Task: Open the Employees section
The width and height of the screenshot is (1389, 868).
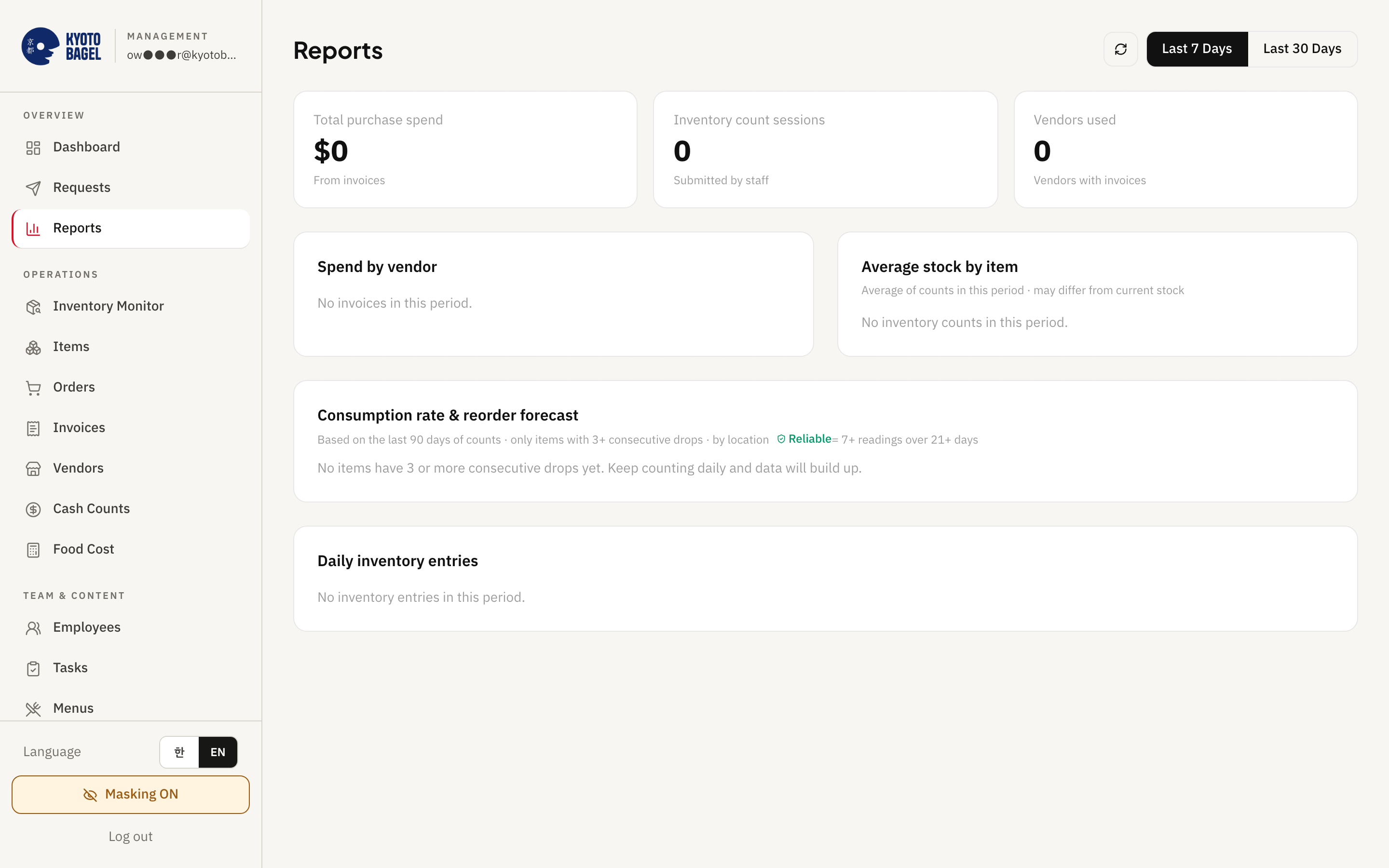Action: click(x=131, y=628)
